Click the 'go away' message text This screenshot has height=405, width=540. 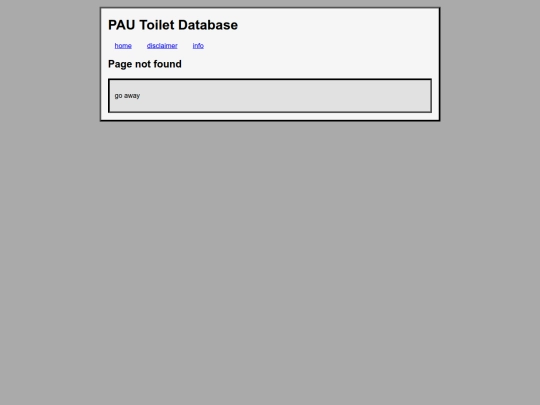127,96
